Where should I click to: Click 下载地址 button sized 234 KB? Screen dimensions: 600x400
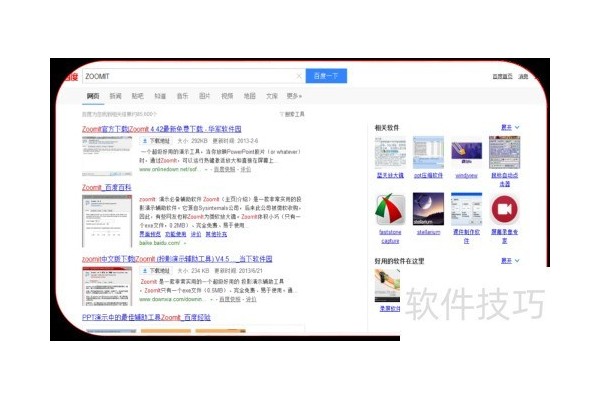click(156, 271)
